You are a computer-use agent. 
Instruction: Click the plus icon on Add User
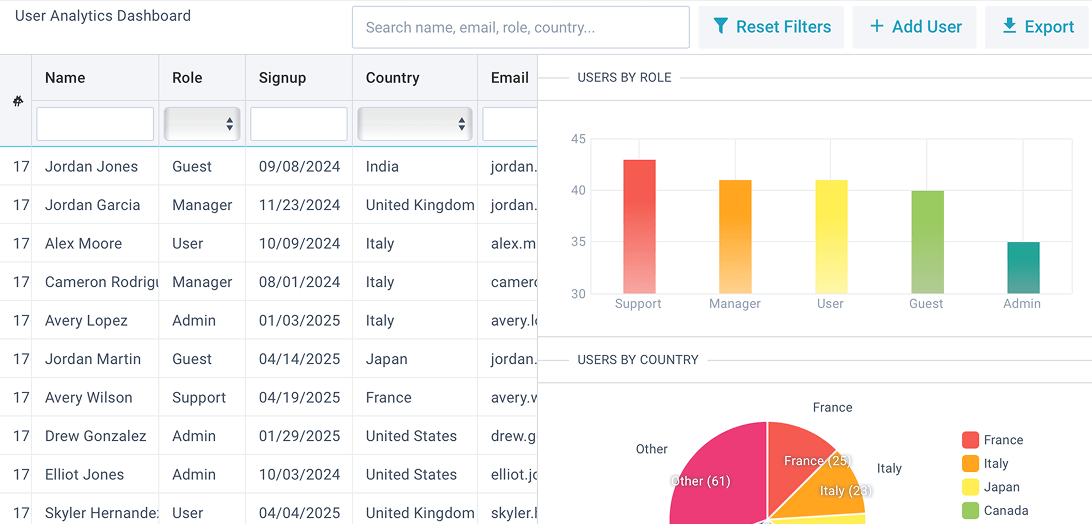tap(877, 27)
